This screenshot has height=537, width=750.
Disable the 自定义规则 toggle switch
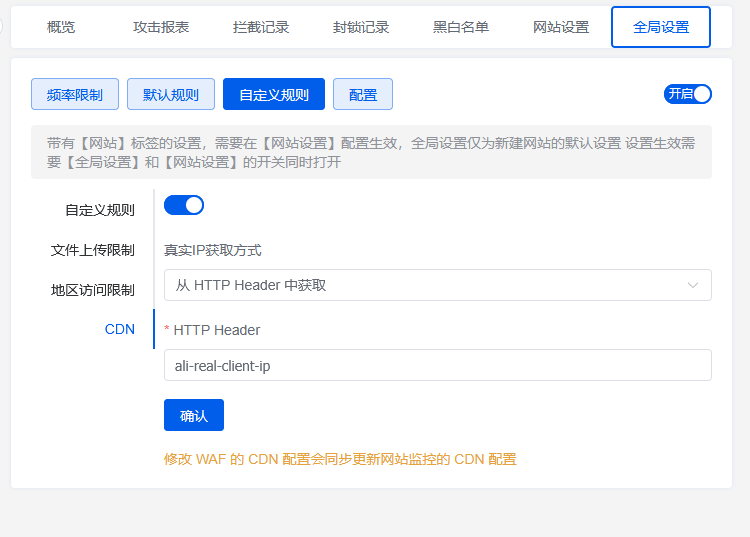point(184,205)
